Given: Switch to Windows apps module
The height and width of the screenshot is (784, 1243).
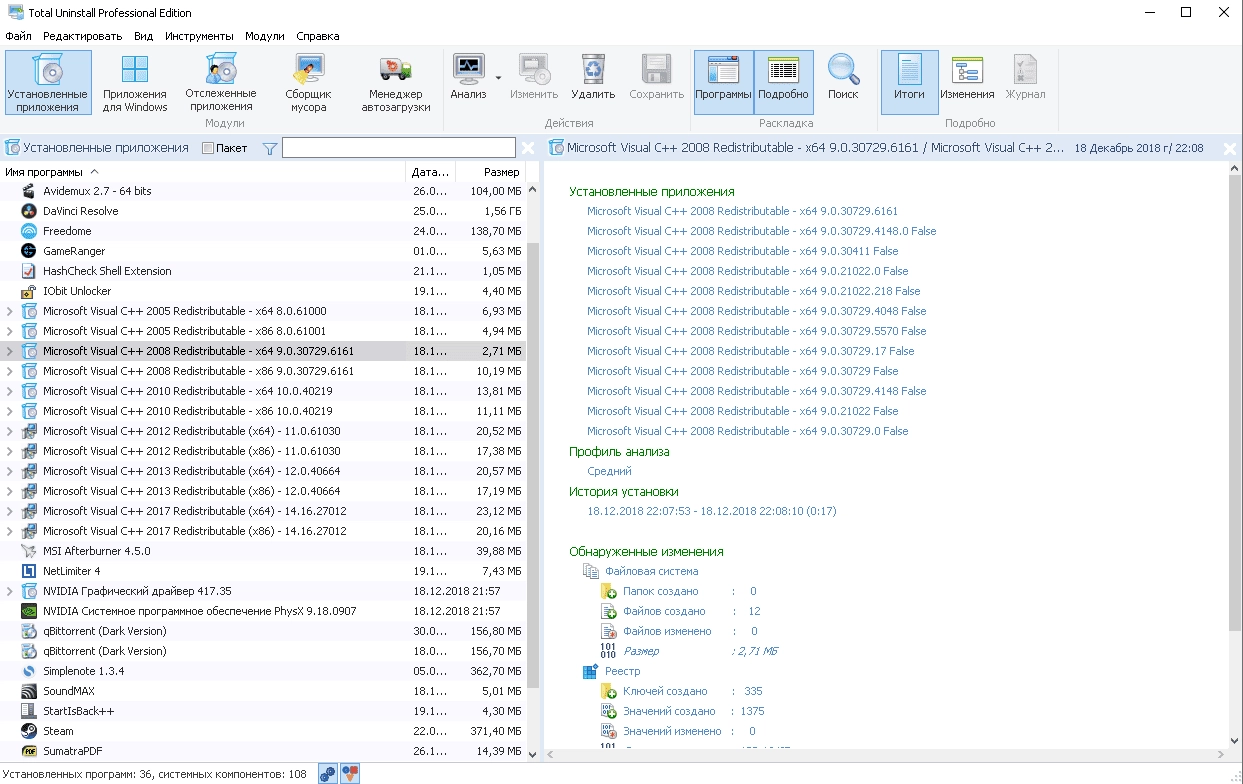Looking at the screenshot, I should click(135, 83).
